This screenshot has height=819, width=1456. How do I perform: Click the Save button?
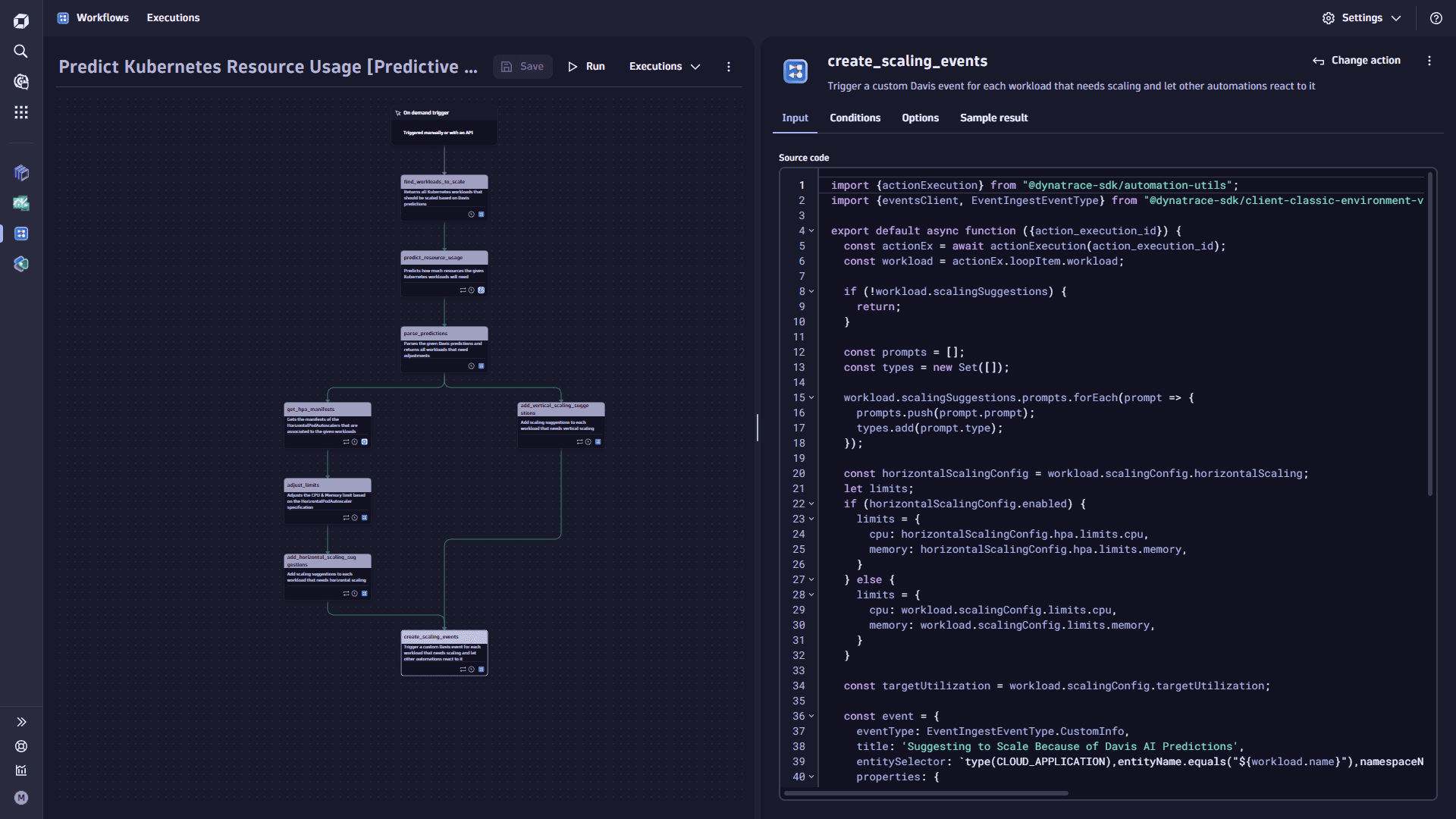(522, 67)
